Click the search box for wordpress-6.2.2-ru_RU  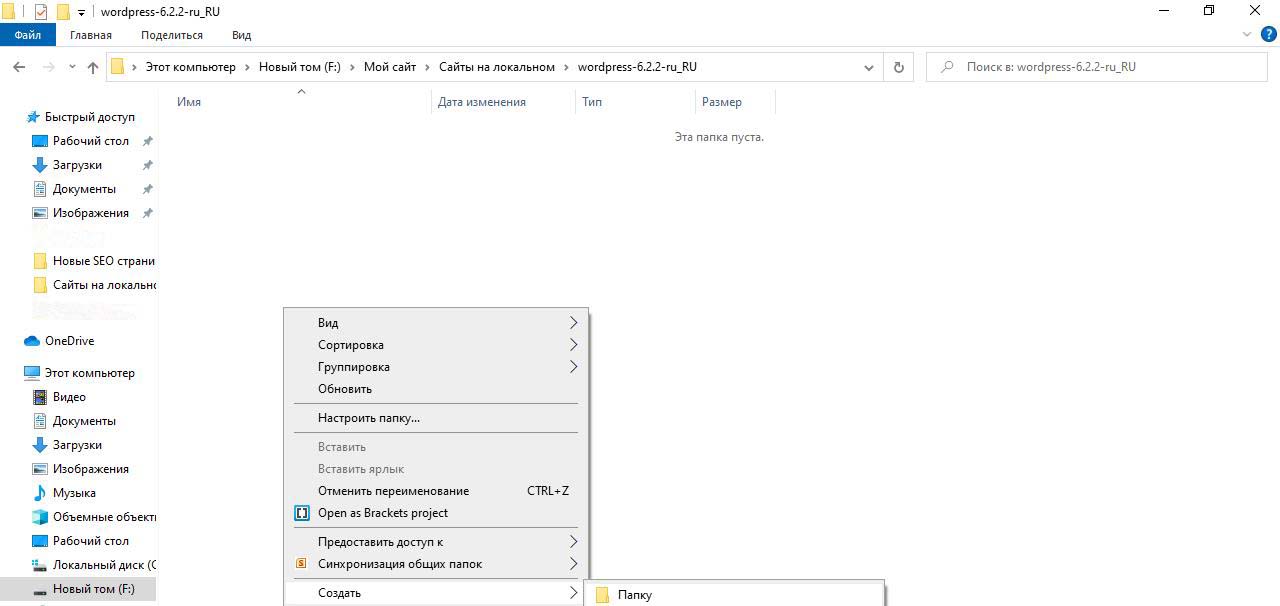pos(1100,67)
